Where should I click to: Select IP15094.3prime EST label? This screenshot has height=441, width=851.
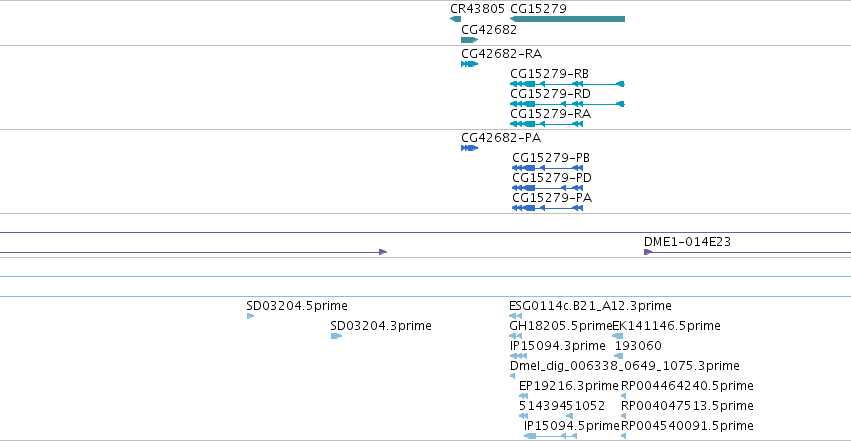[557, 346]
